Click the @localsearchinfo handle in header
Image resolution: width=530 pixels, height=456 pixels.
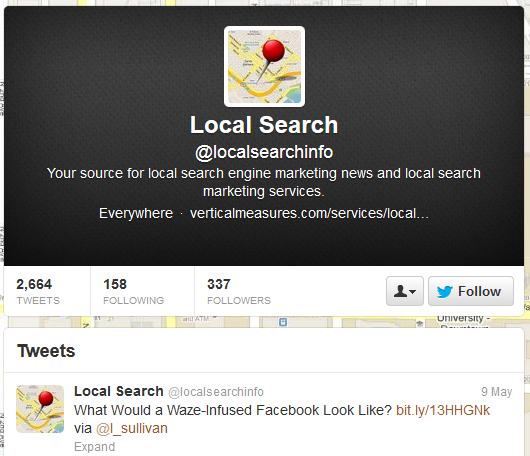[x=264, y=152]
